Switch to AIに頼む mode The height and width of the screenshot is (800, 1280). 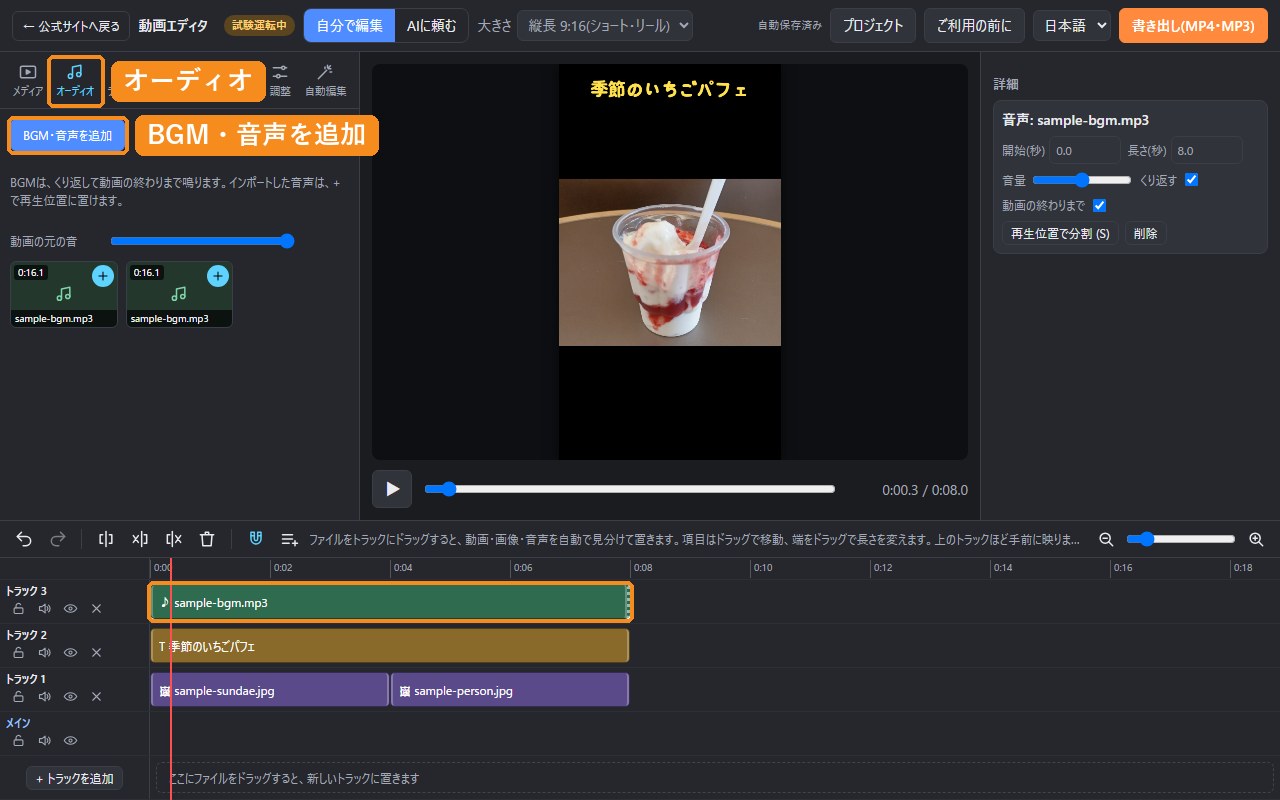[x=431, y=26]
